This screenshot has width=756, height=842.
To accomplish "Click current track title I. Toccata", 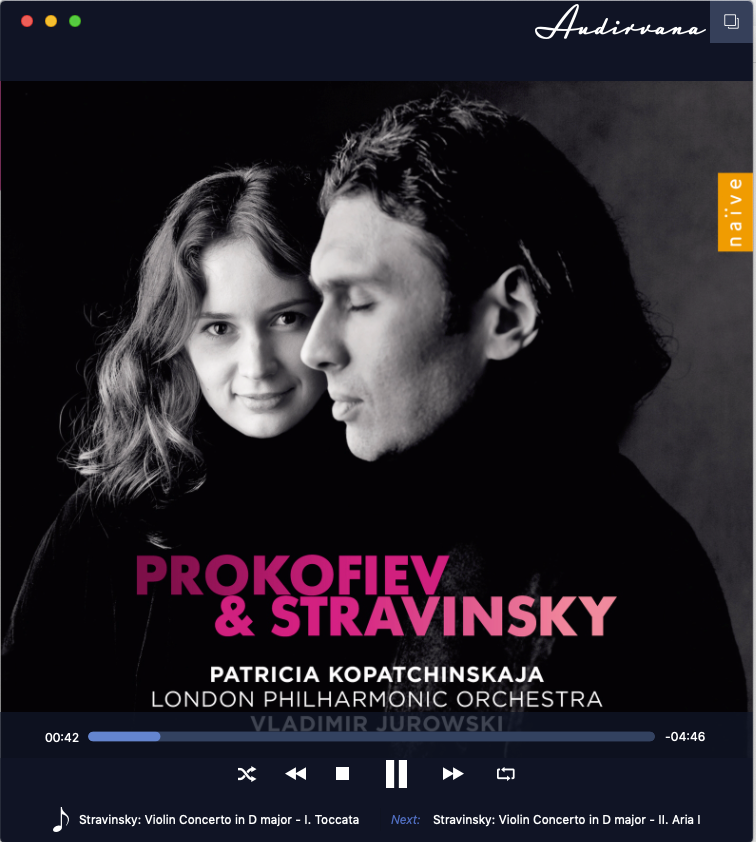I will point(219,820).
